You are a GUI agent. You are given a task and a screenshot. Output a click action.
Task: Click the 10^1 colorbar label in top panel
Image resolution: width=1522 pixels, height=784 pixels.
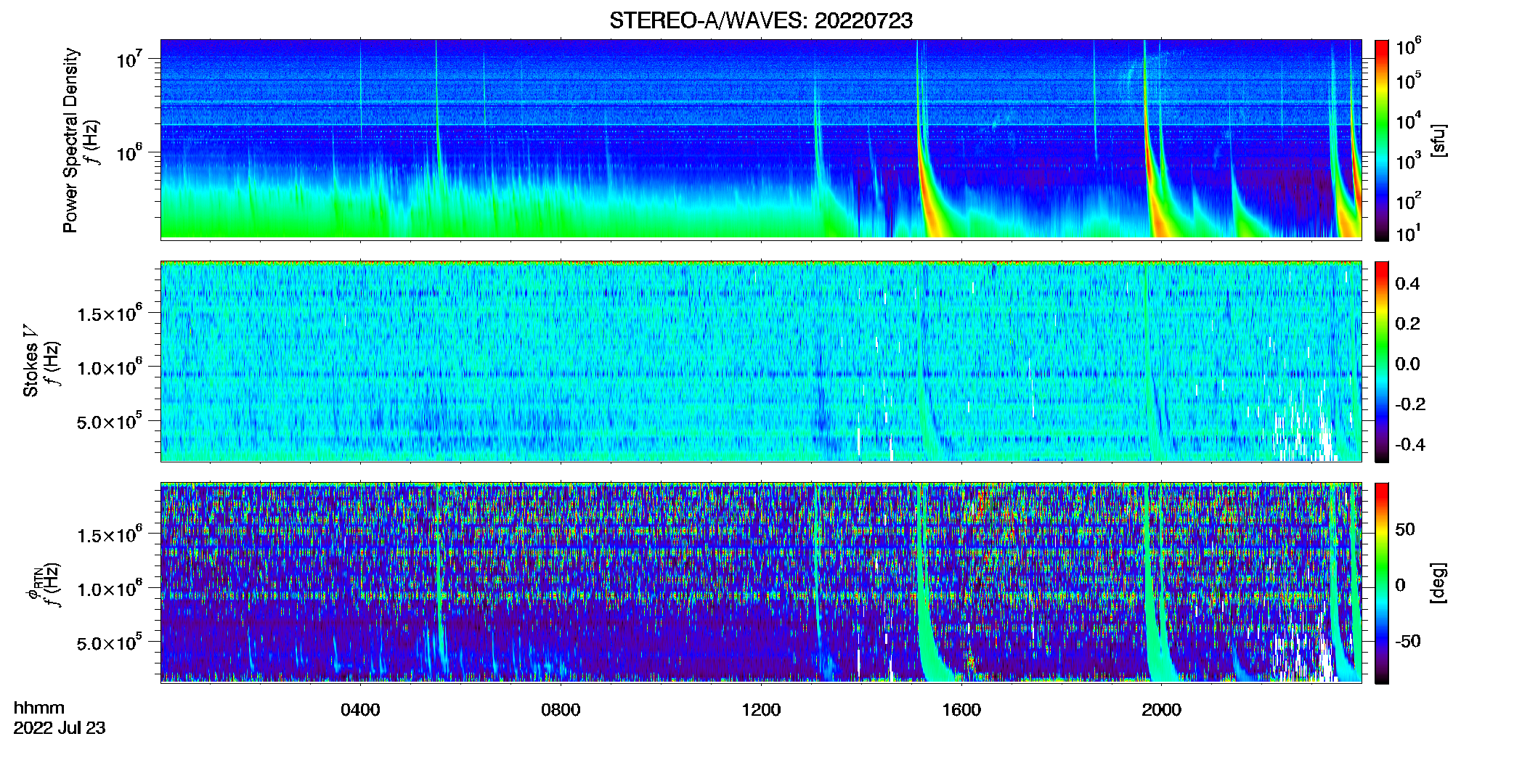click(x=1409, y=234)
